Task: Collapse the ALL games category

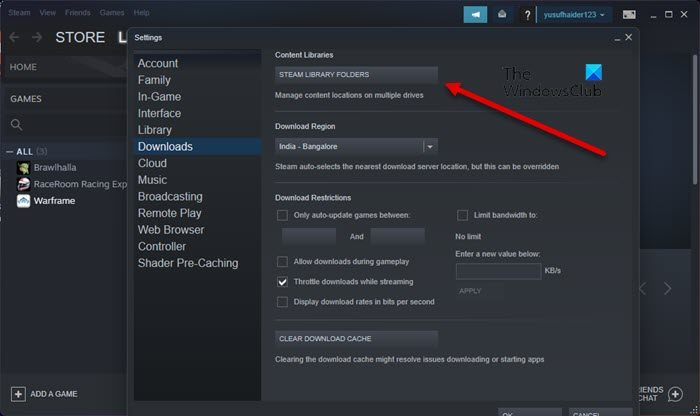Action: pyautogui.click(x=9, y=152)
